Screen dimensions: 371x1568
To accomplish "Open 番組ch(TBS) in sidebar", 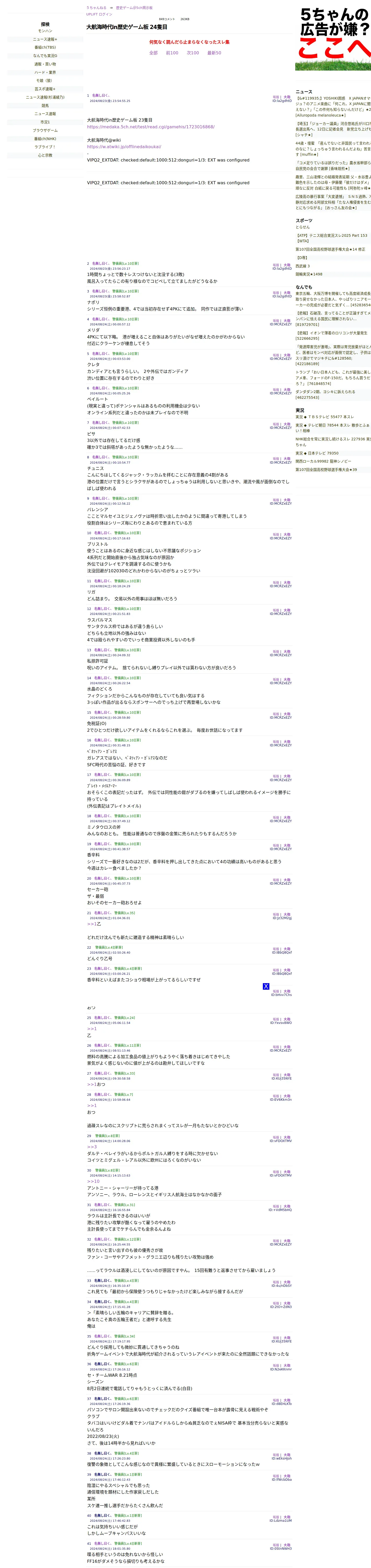I will coord(45,48).
